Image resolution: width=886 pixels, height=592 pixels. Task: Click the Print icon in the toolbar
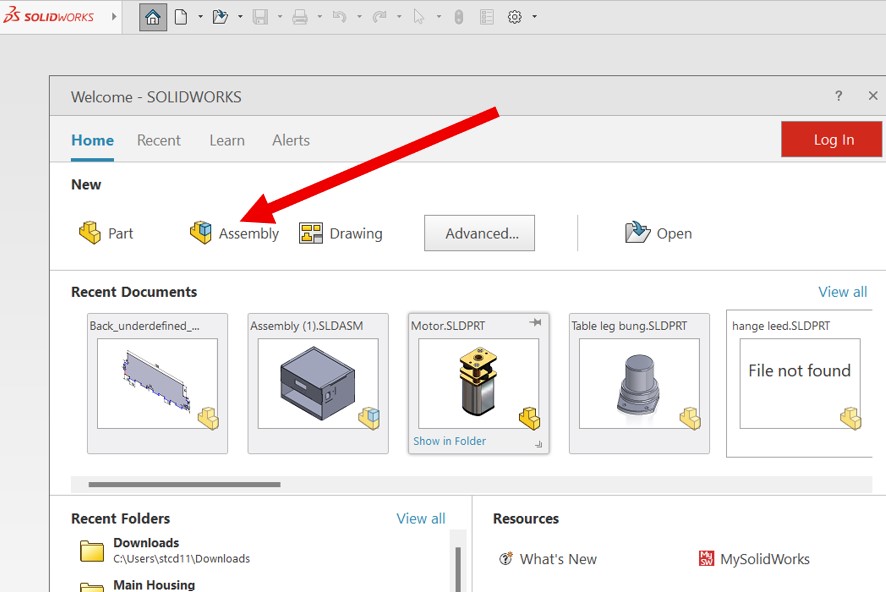(x=300, y=17)
